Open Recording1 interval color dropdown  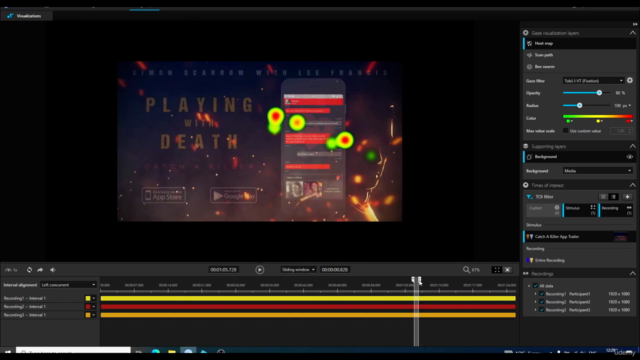coord(93,298)
